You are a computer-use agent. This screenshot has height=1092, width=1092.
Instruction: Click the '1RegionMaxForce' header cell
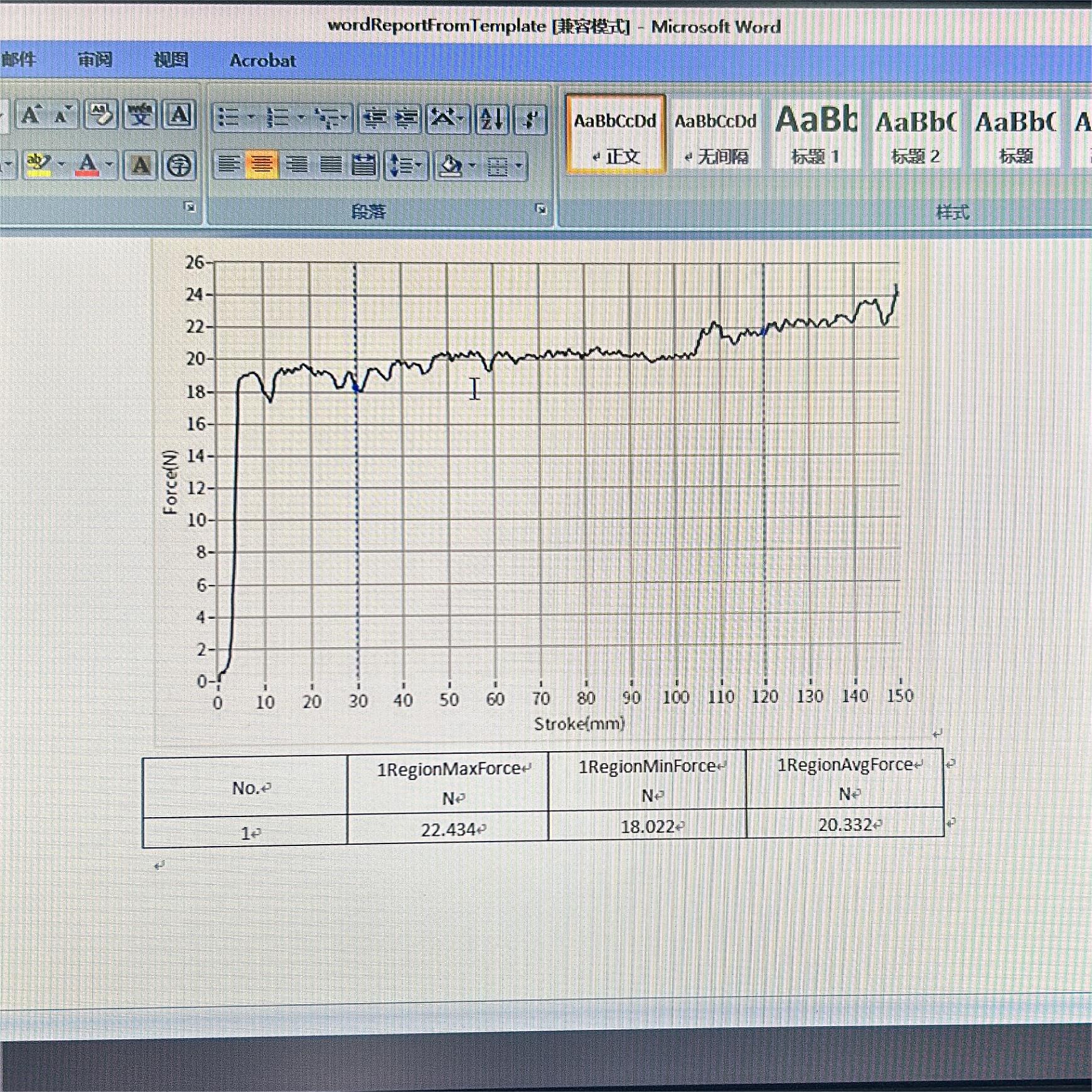[448, 783]
